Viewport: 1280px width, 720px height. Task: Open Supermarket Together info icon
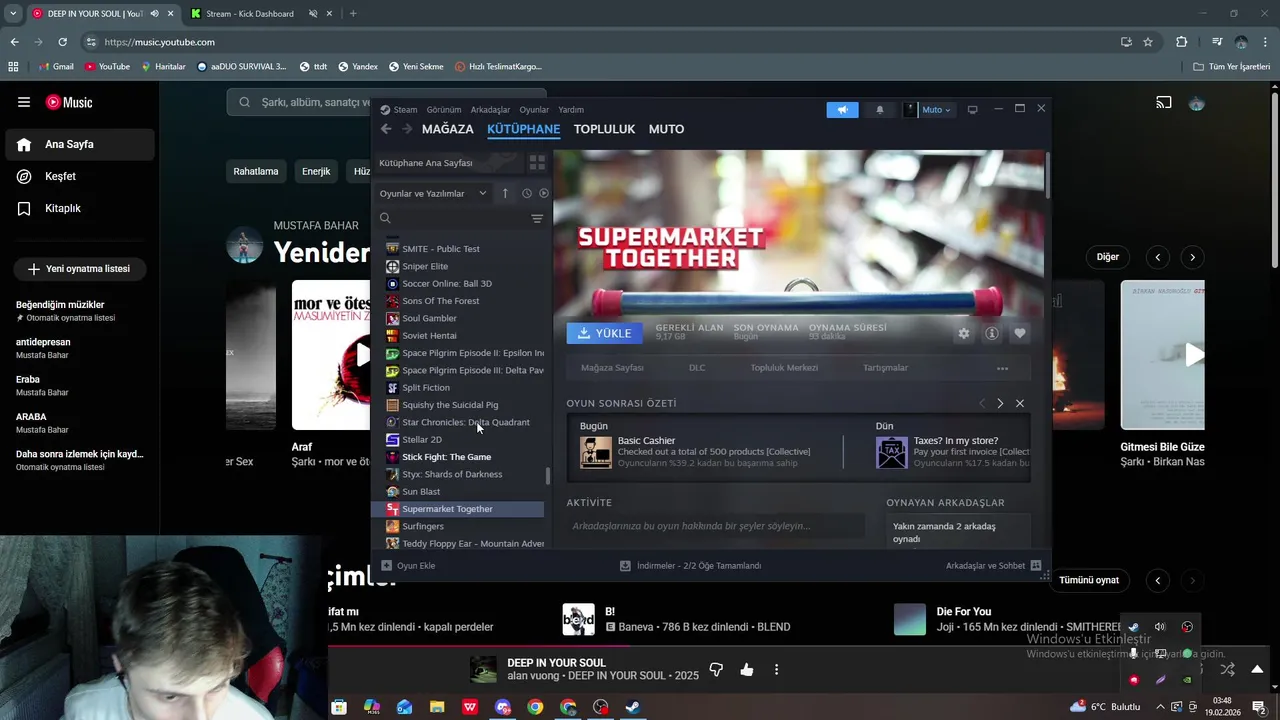point(992,333)
